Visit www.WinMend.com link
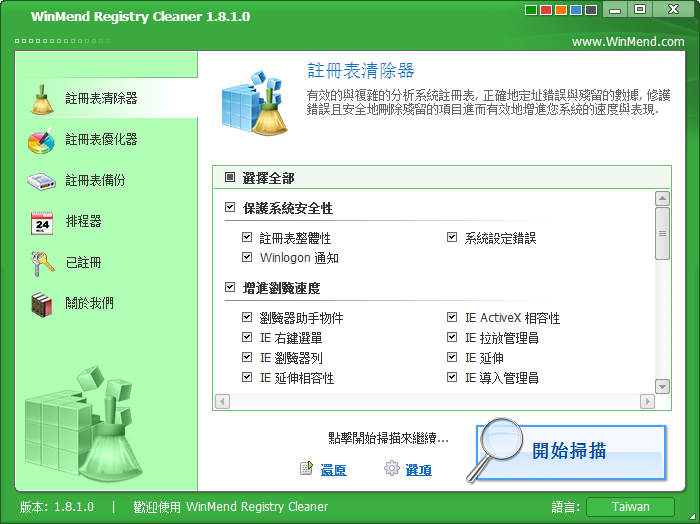This screenshot has width=700, height=524. (628, 42)
